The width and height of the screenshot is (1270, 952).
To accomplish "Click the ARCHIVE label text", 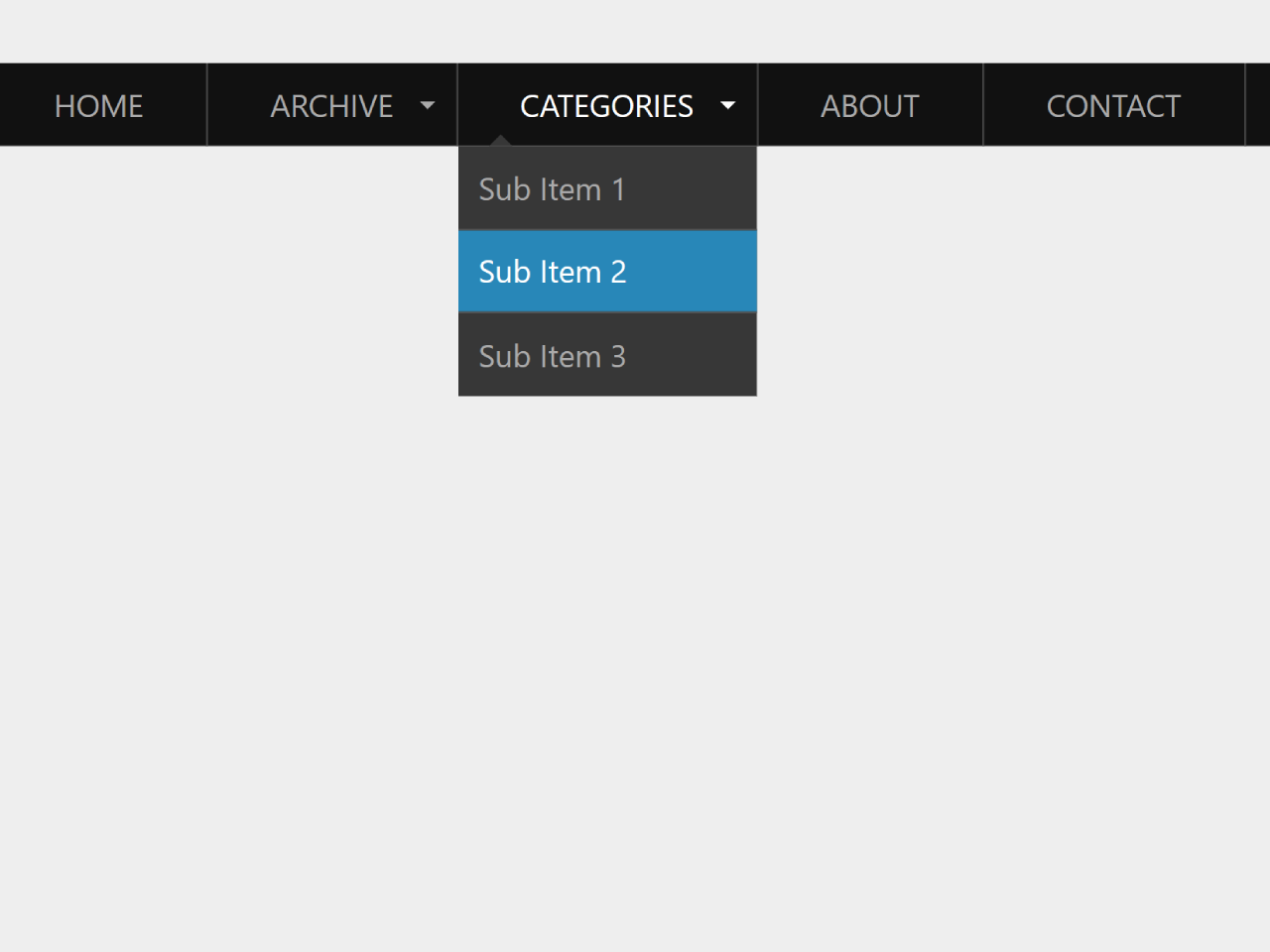I will tap(331, 106).
